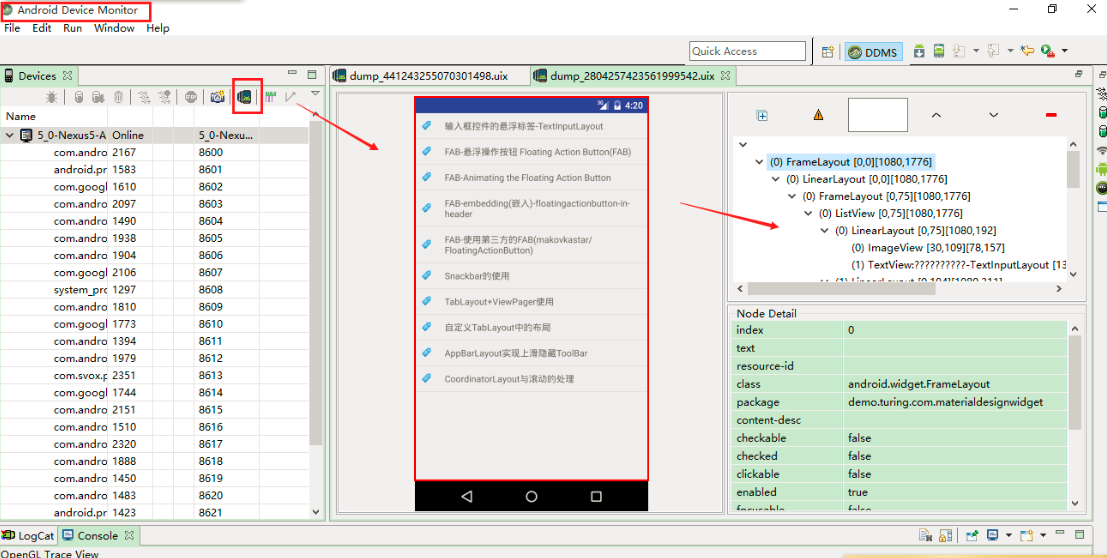Open the Devices panel view menu dropdown
The height and width of the screenshot is (558, 1107).
click(315, 94)
